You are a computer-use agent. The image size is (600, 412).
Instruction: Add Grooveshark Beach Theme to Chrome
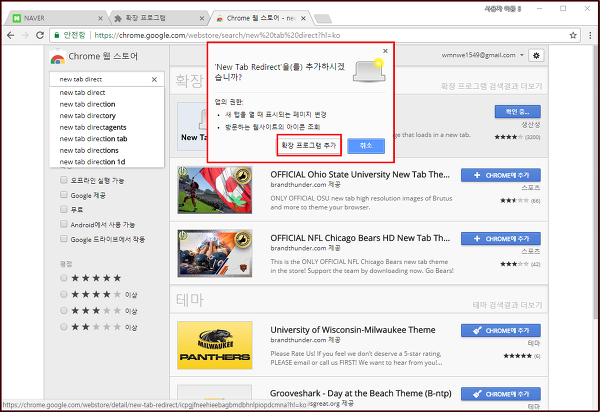pos(501,394)
